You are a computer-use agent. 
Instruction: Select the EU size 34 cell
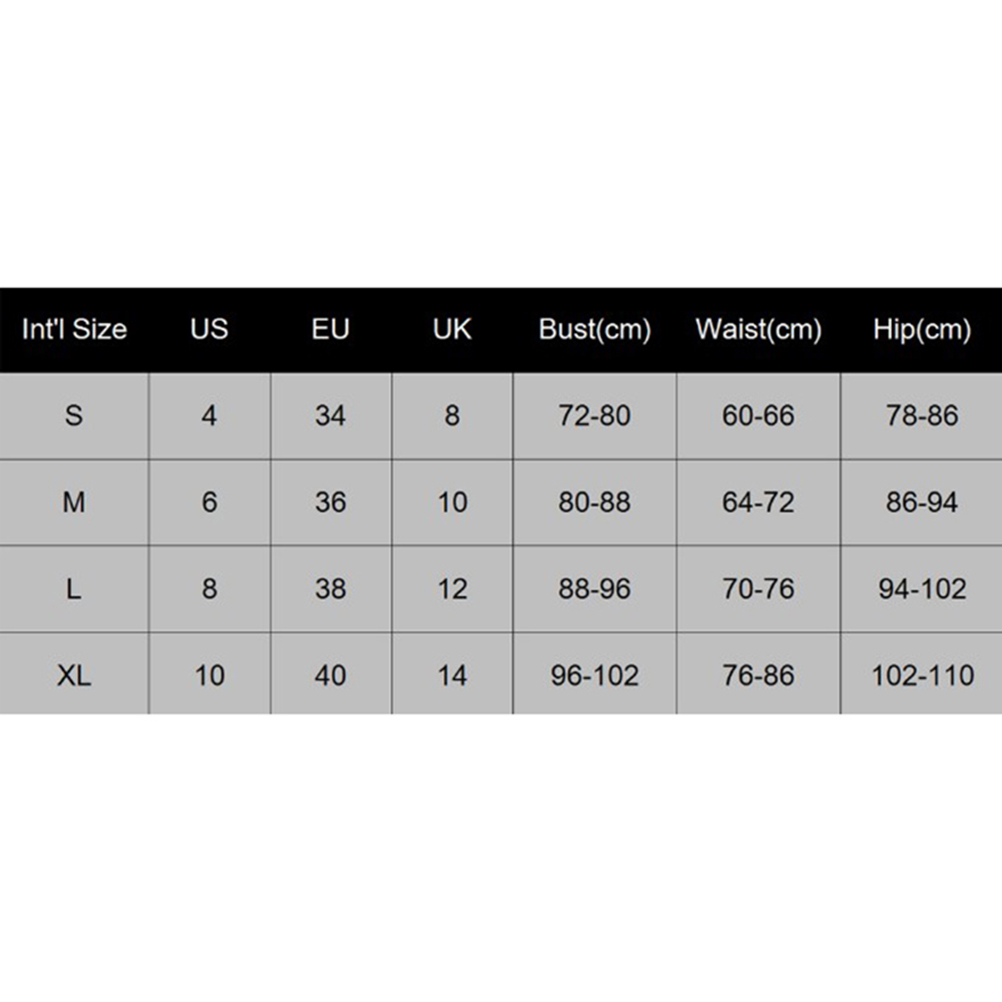point(330,415)
